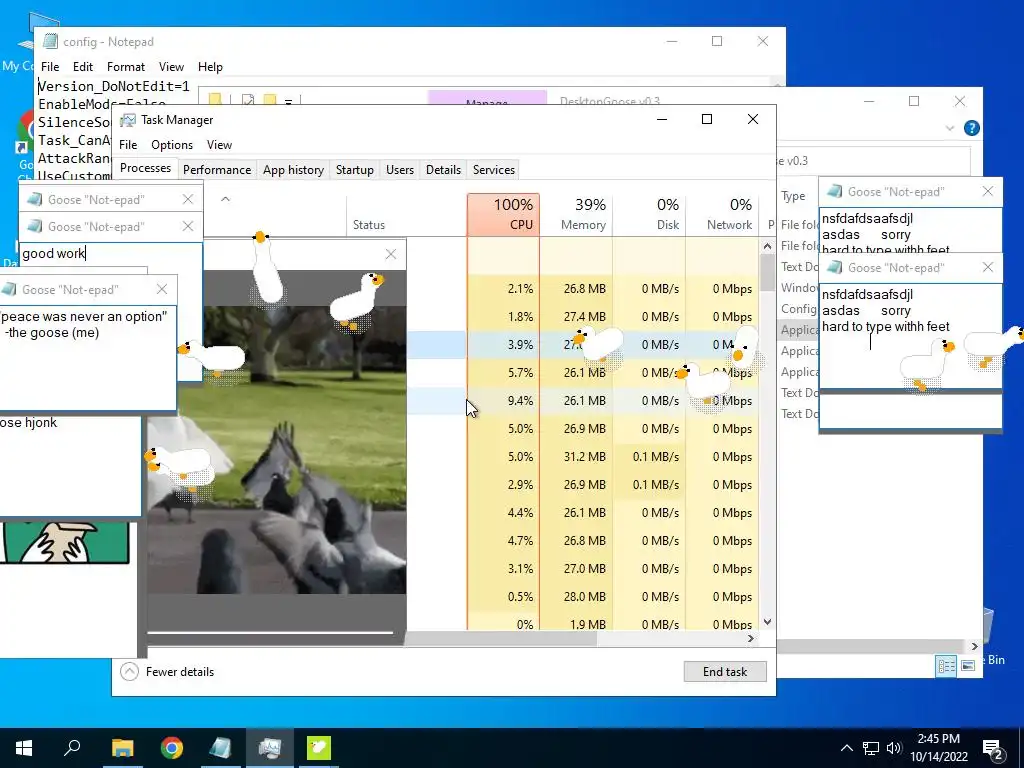
Task: Click the 'Version_DoNotEdit=1' line in Notepad
Action: (x=114, y=86)
